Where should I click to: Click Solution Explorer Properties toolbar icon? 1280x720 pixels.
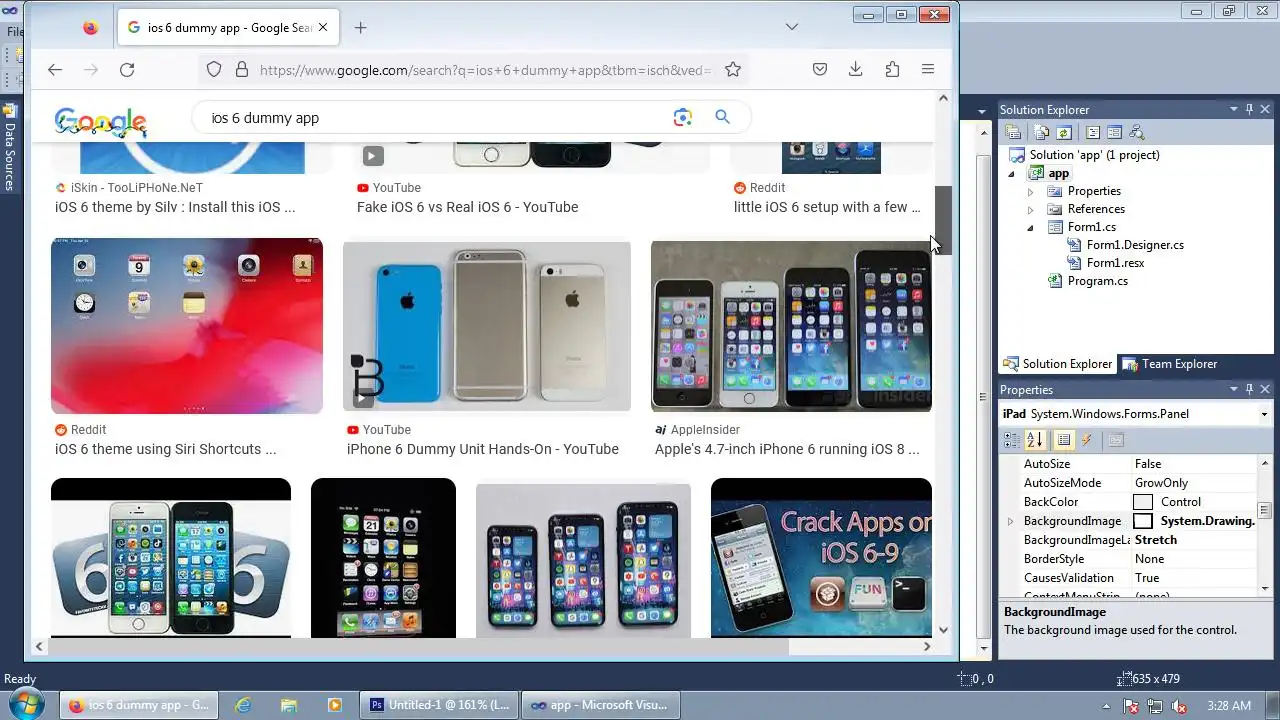point(1013,132)
